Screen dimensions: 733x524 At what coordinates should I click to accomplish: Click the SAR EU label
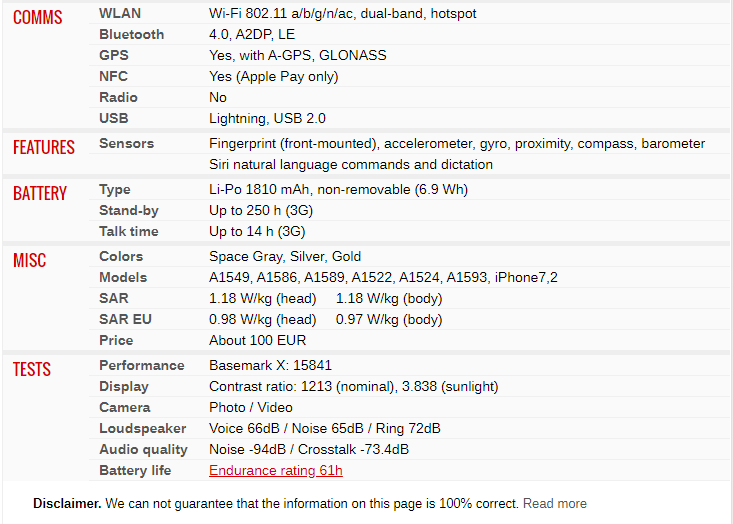(125, 320)
